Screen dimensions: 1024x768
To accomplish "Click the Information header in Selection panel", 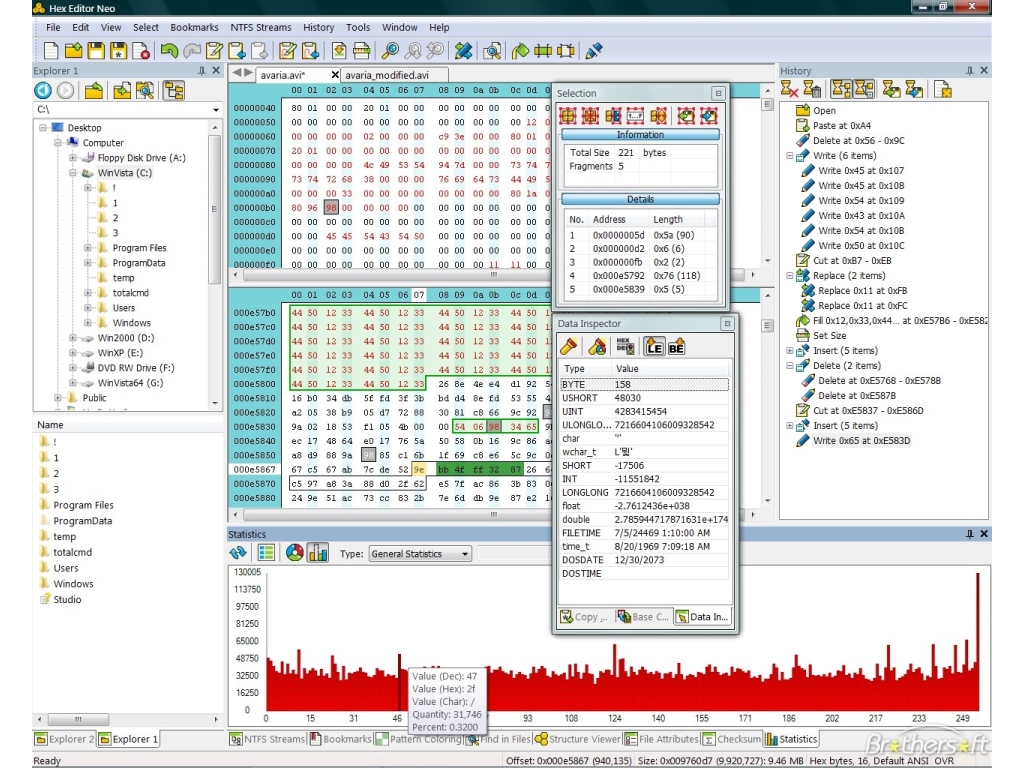I will [640, 135].
